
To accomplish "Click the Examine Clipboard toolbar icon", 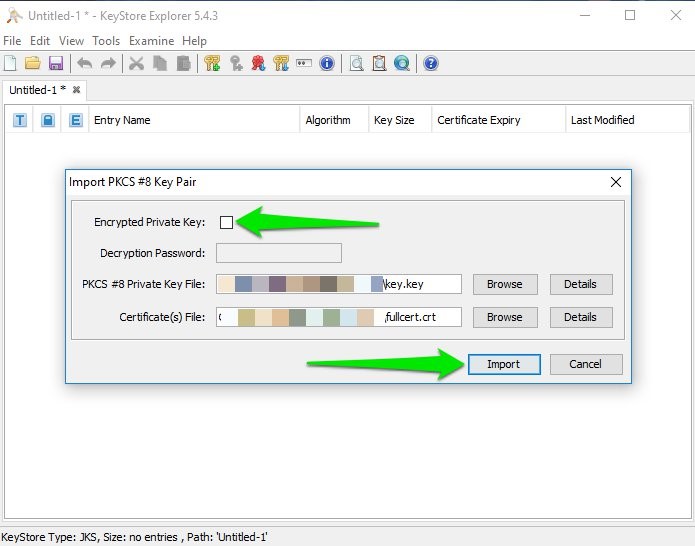I will click(379, 63).
